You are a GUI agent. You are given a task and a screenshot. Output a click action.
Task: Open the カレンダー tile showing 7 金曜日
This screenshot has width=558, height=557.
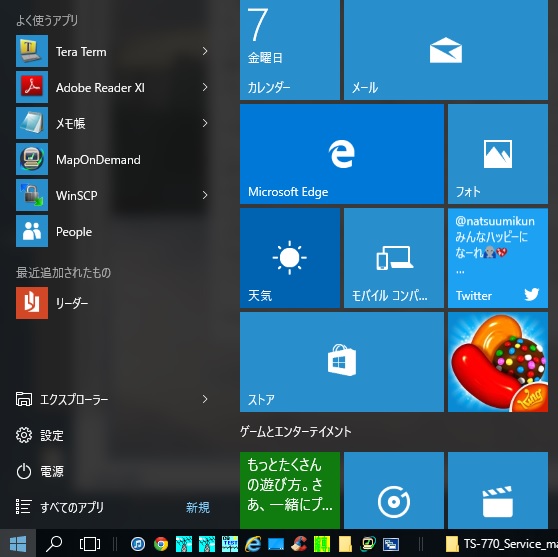point(290,50)
